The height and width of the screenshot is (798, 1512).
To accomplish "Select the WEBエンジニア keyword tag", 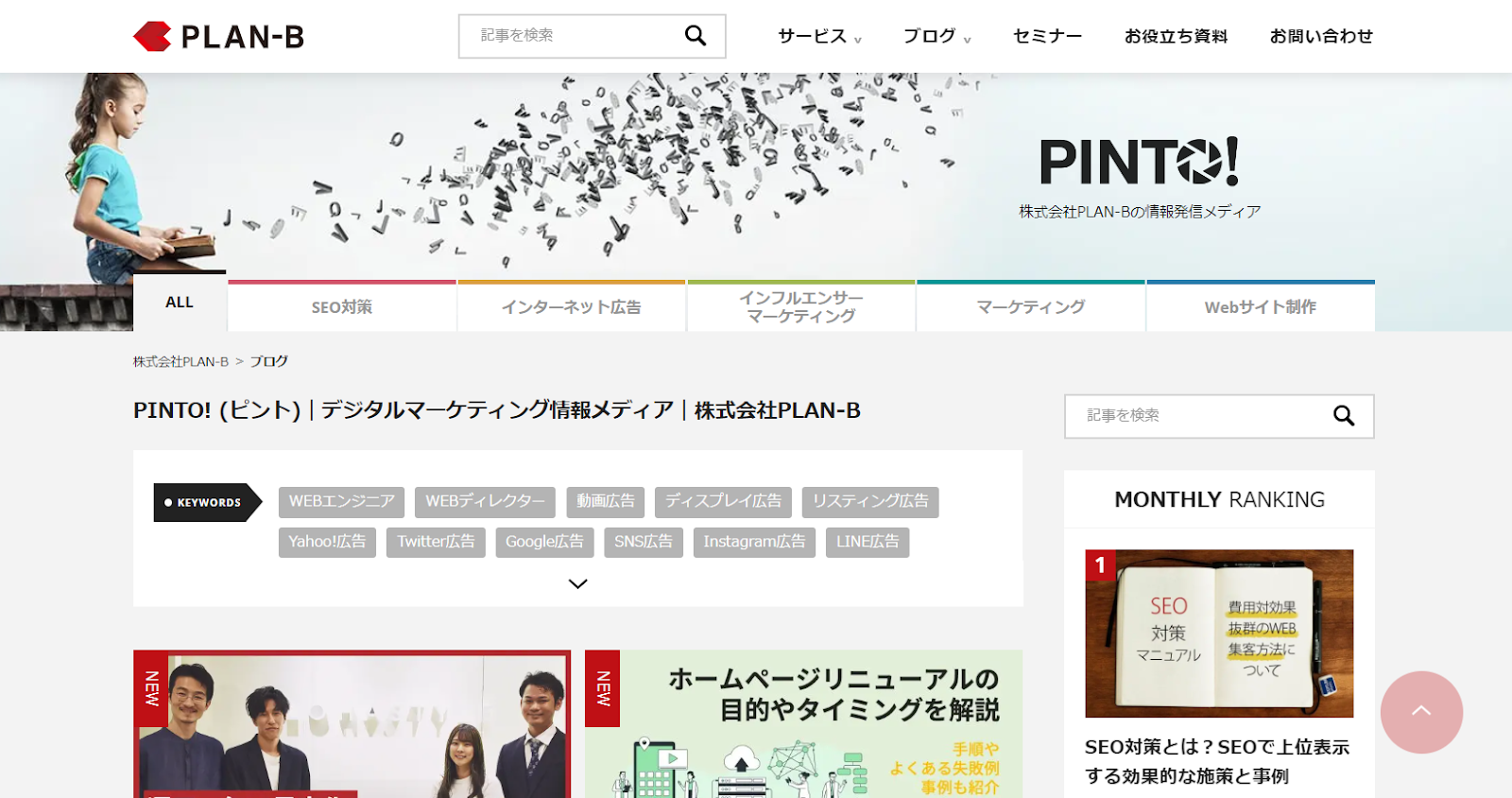I will [341, 501].
